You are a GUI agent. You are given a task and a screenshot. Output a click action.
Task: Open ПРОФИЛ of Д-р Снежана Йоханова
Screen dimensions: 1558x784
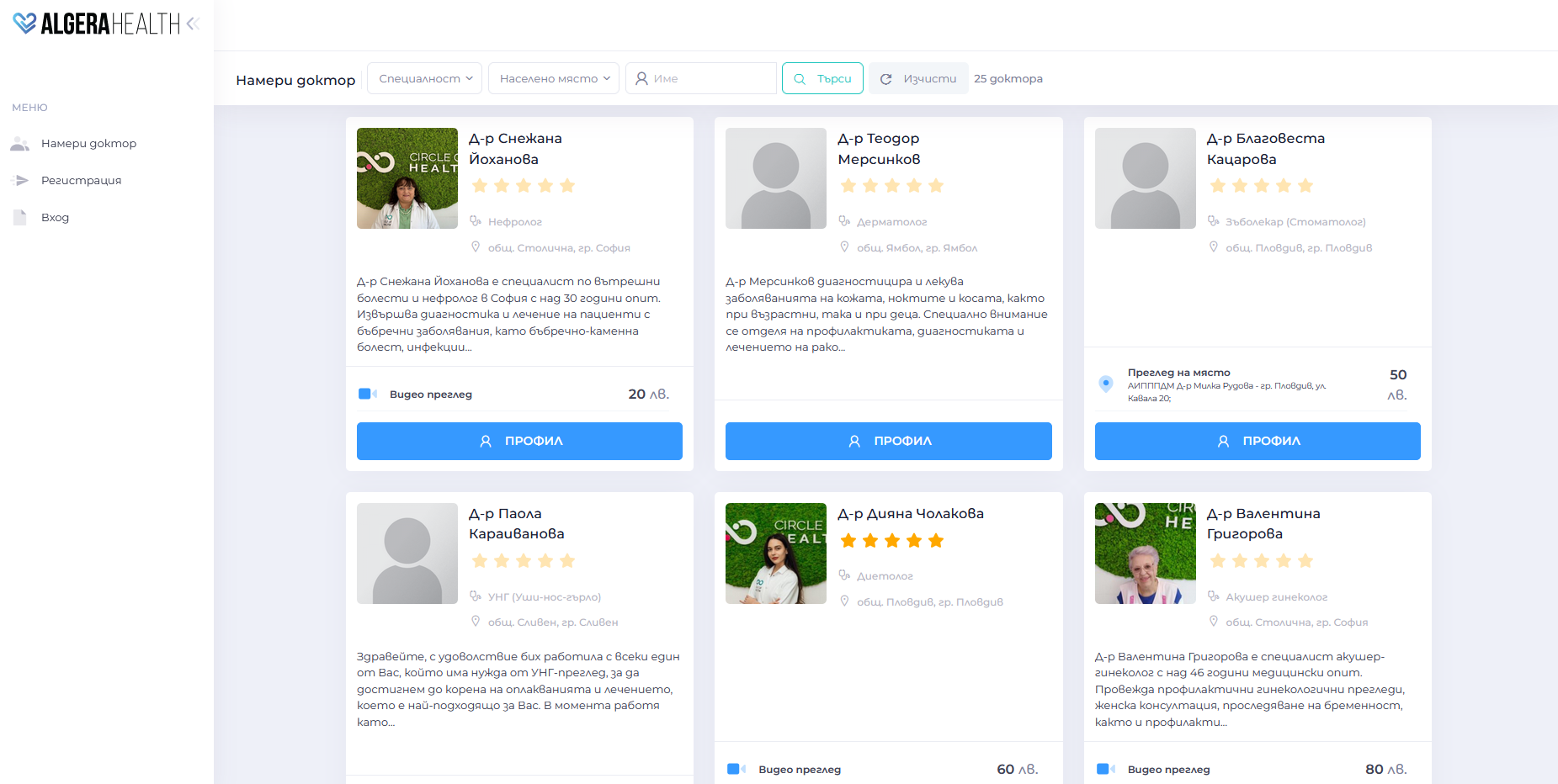tap(519, 441)
